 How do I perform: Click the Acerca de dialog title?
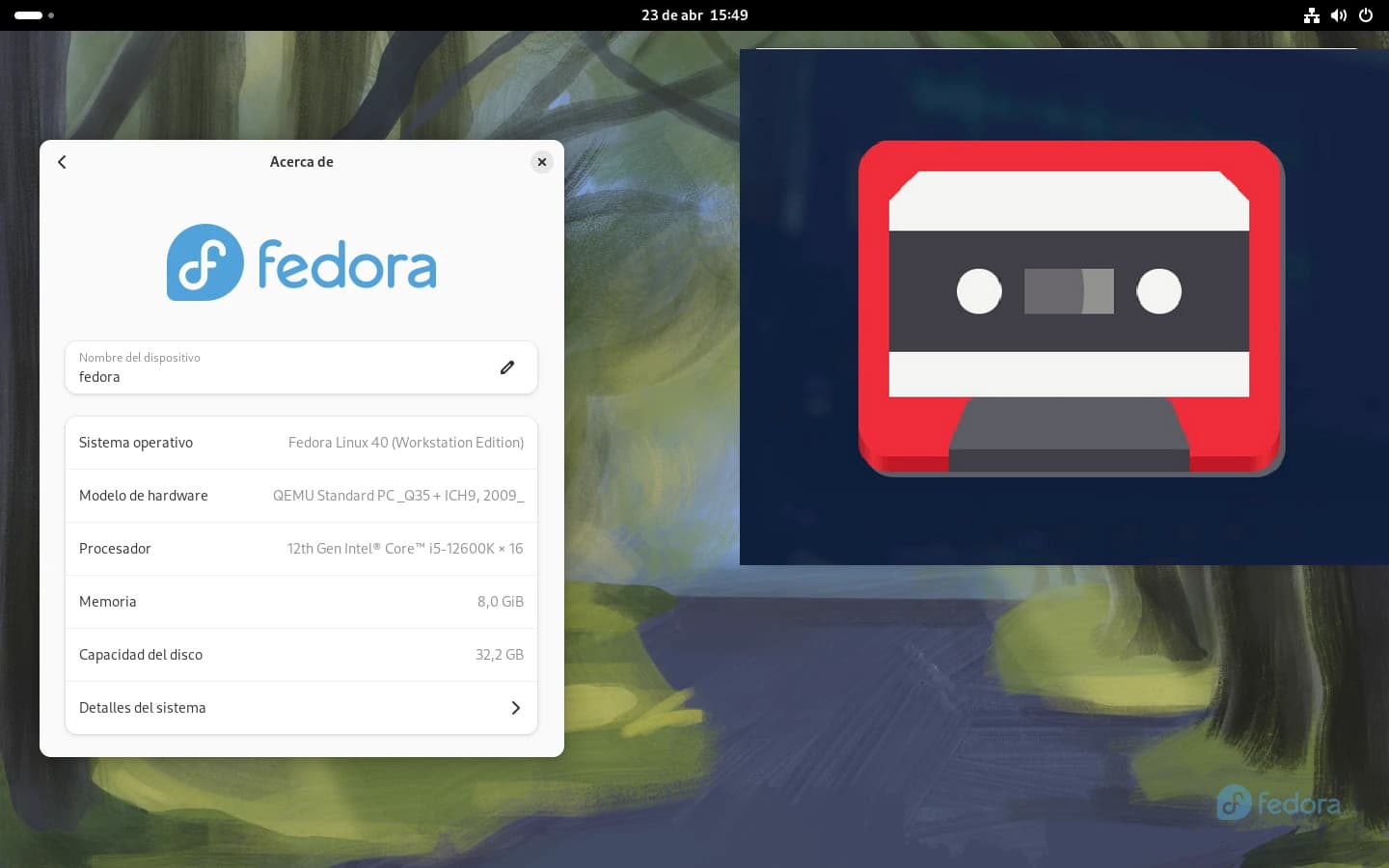click(302, 162)
